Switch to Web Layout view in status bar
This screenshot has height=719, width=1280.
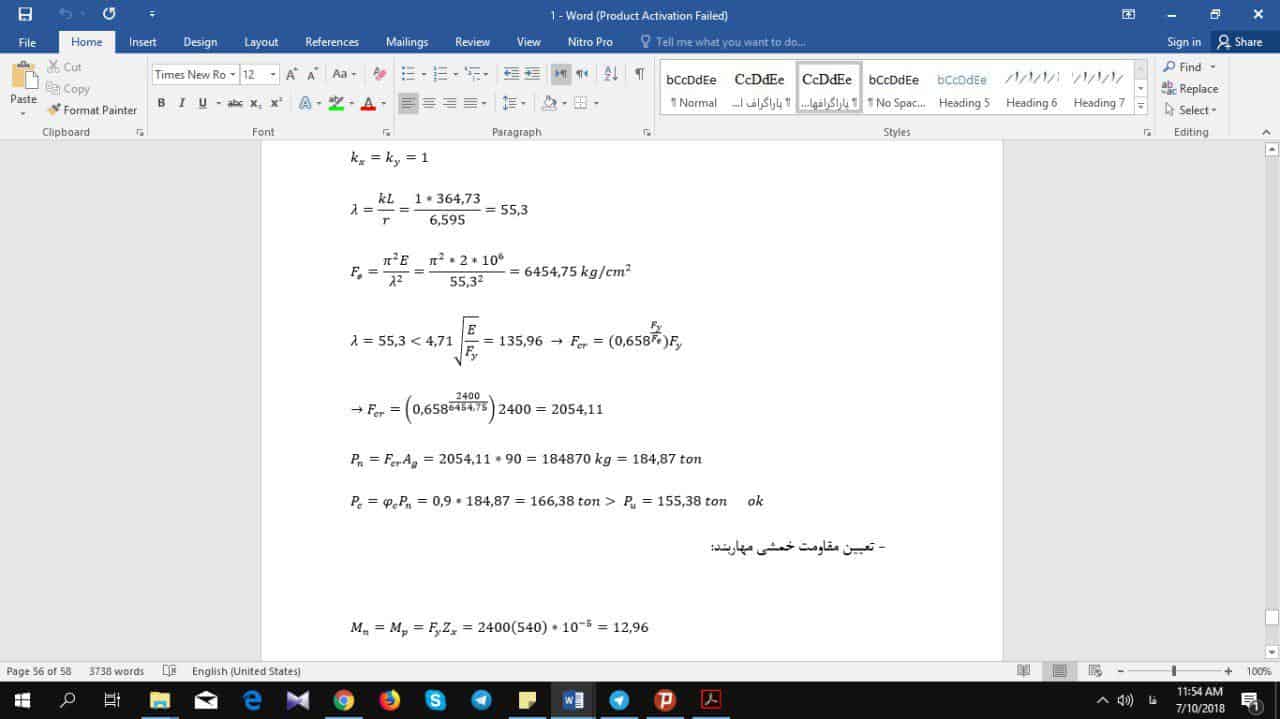click(1095, 671)
